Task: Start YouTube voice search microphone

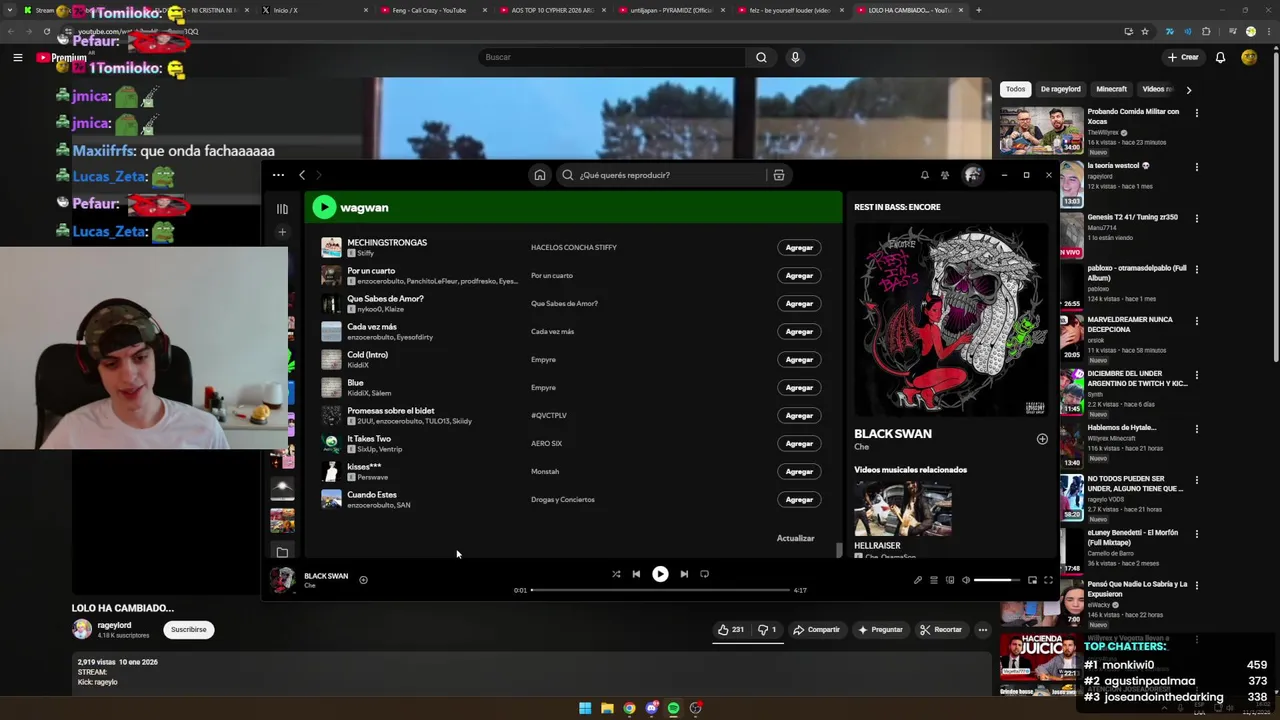Action: coord(795,57)
